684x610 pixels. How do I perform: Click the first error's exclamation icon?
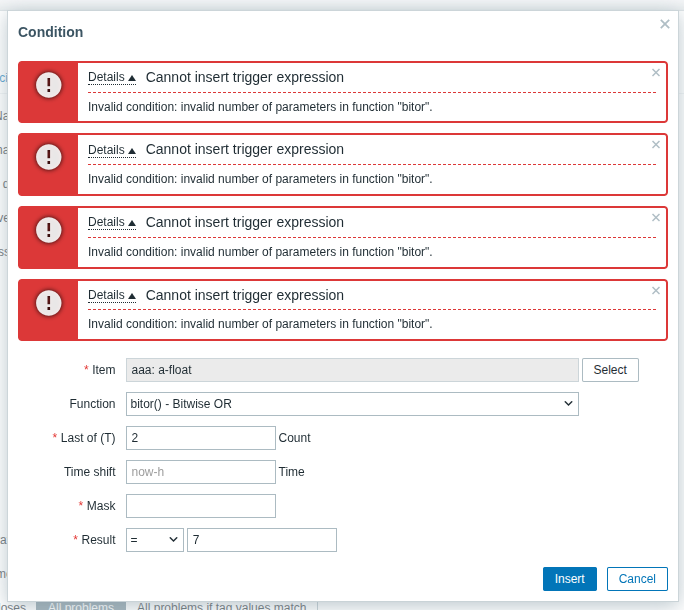[49, 85]
